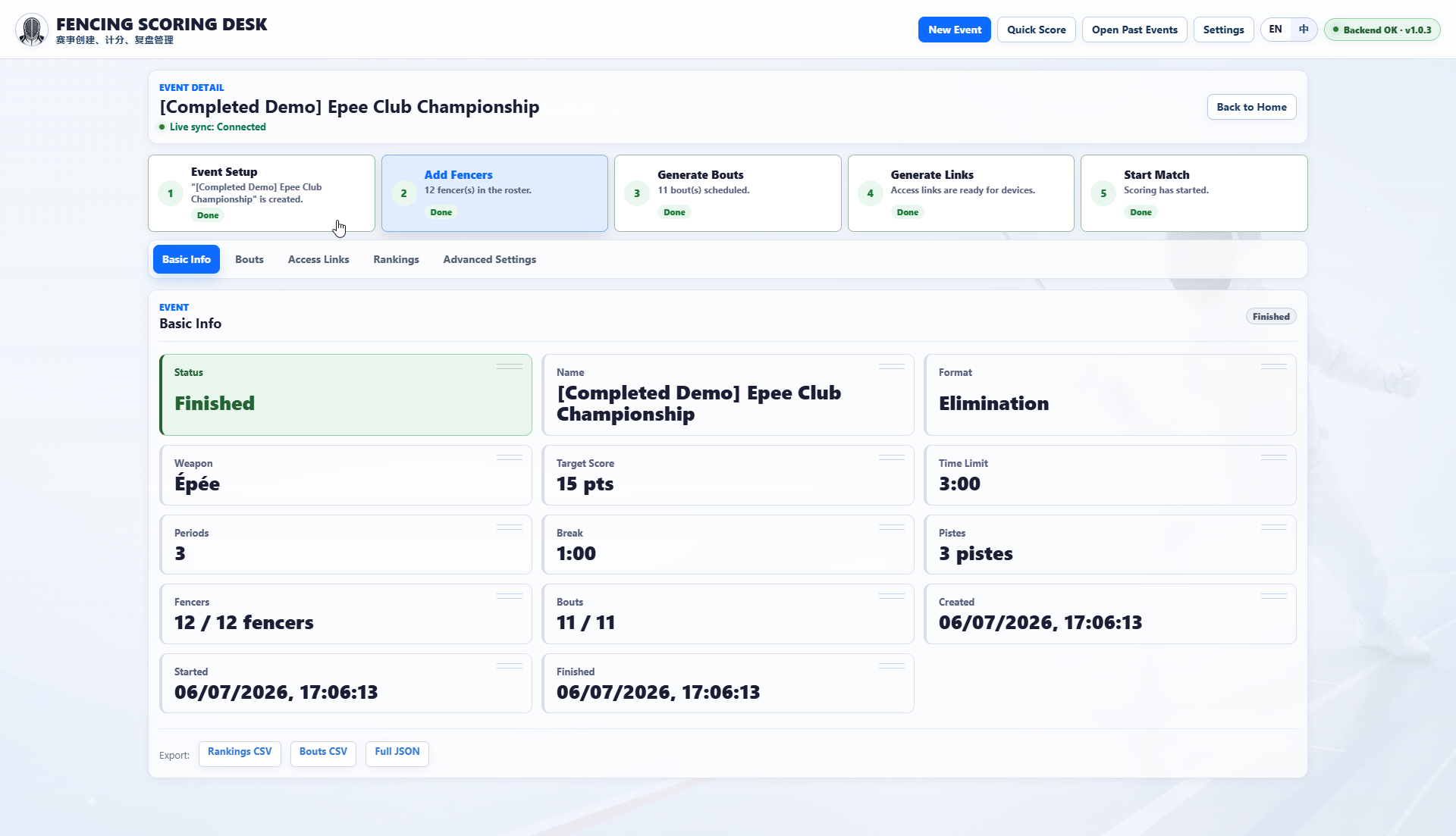1456x836 pixels.
Task: Go Back to Home
Action: (1251, 107)
